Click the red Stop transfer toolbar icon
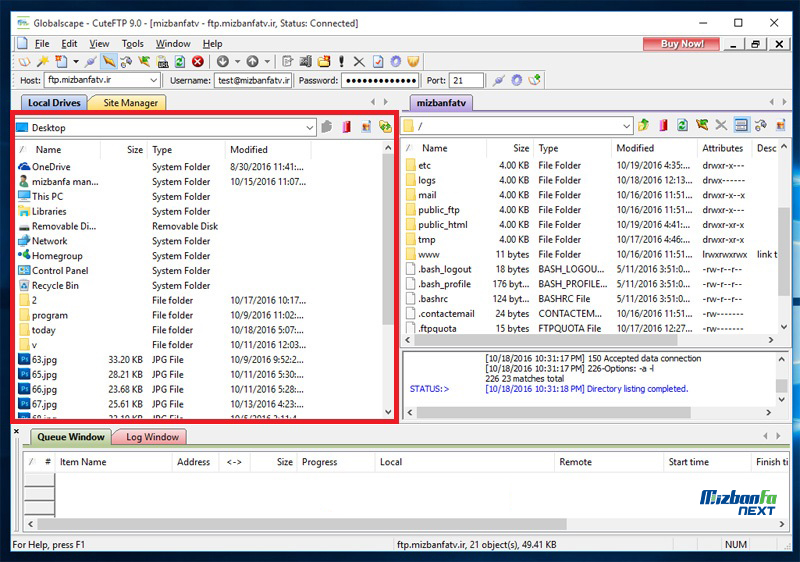 coord(198,62)
